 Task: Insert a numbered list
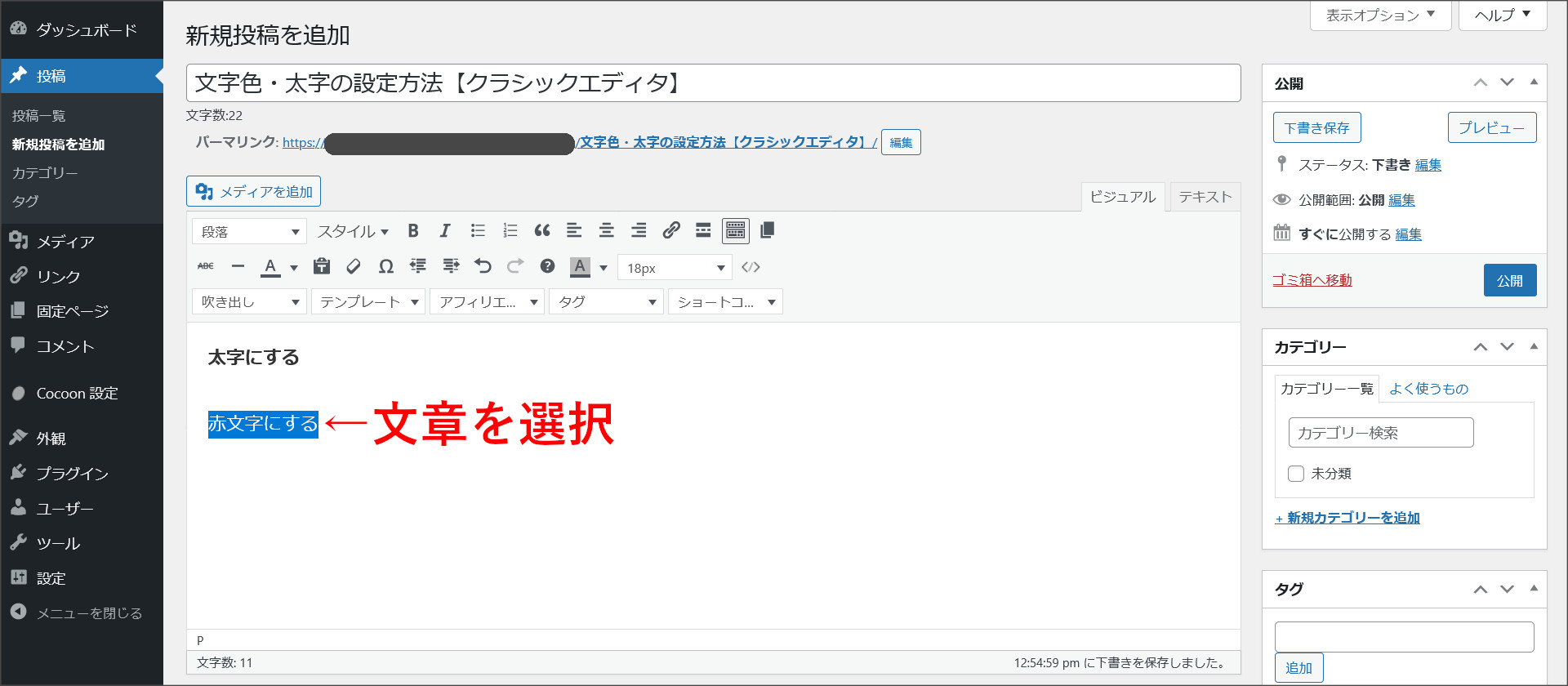click(x=510, y=231)
